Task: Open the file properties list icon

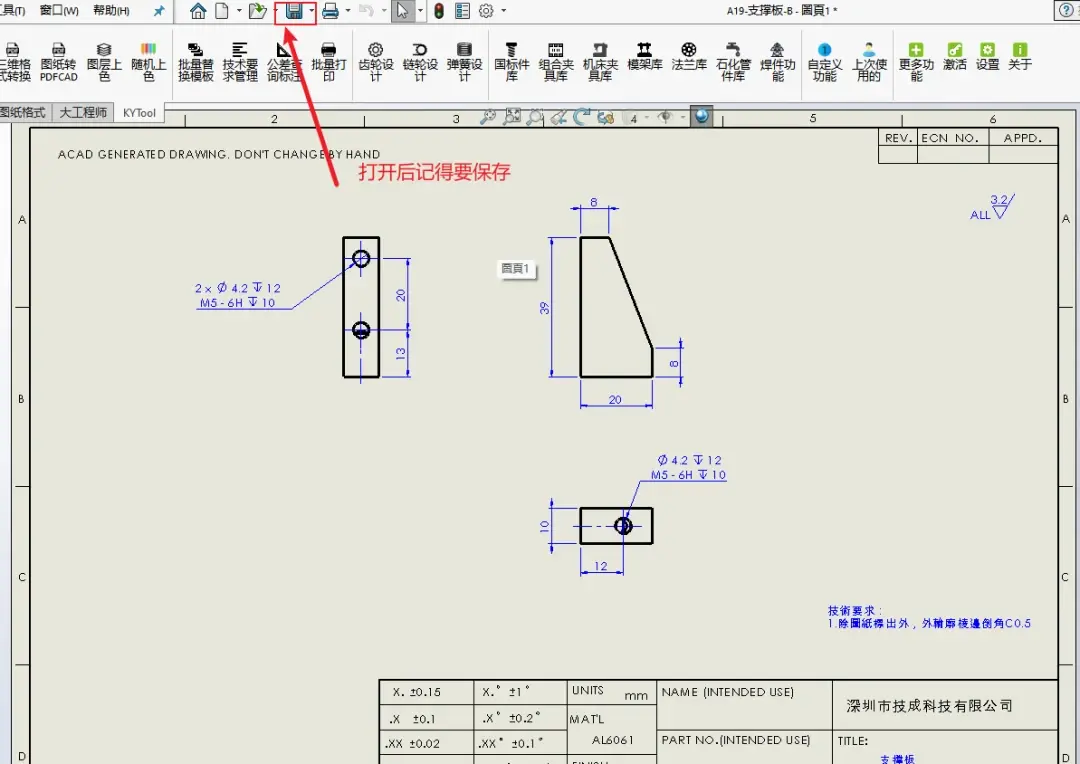Action: 462,11
